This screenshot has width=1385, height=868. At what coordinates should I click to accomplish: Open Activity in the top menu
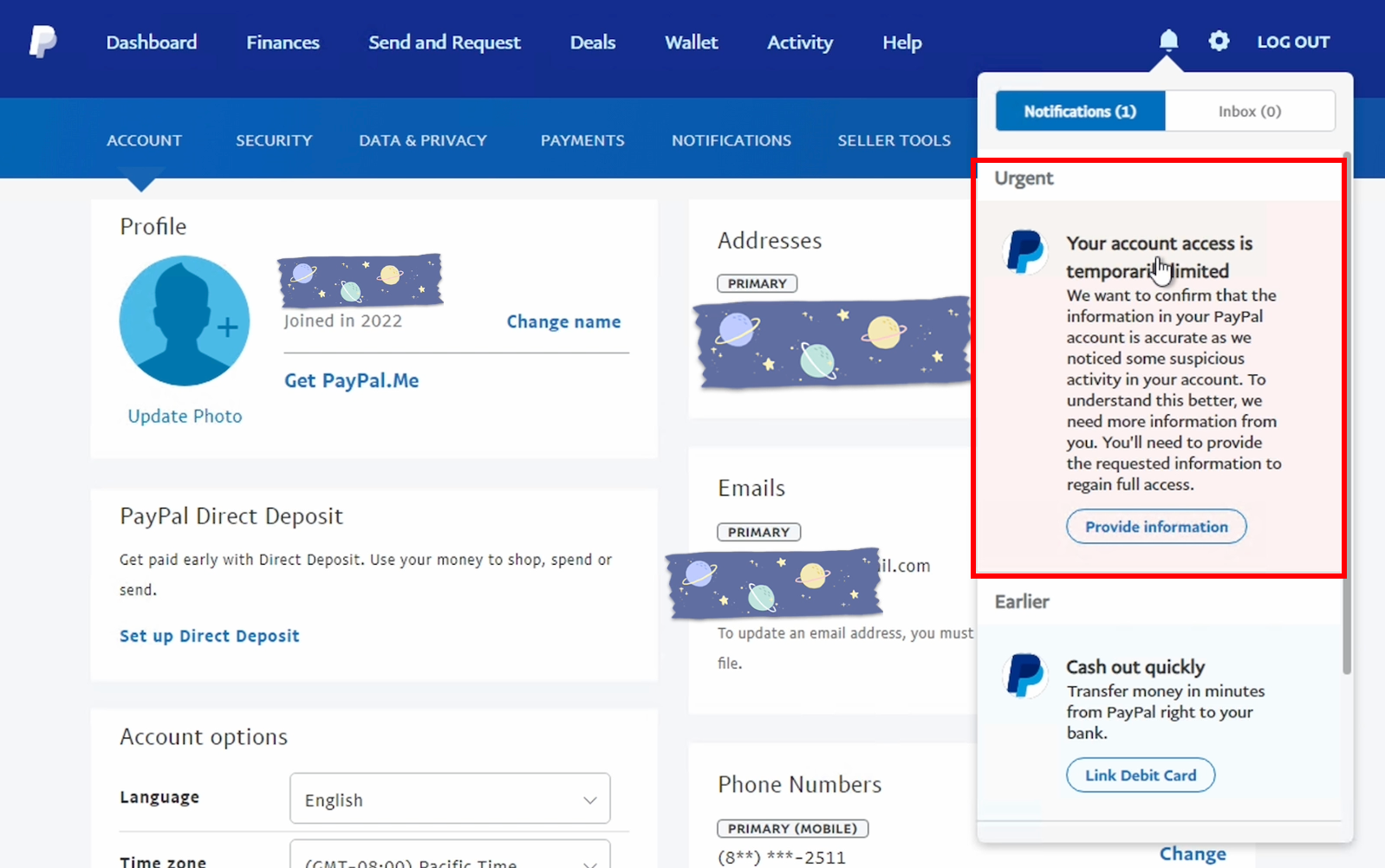(799, 42)
